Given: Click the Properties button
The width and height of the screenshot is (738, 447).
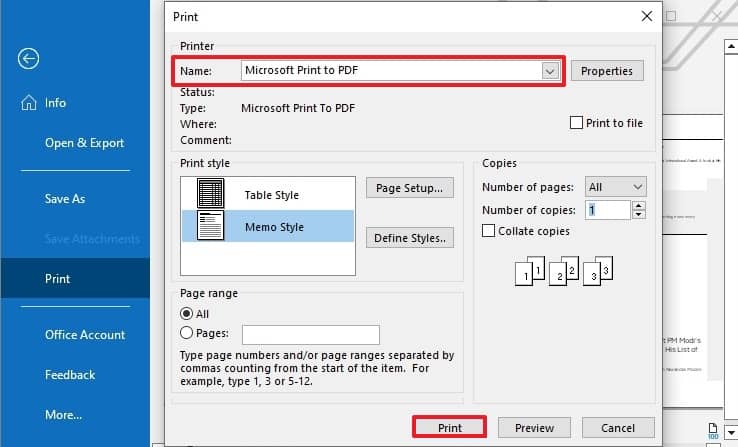Looking at the screenshot, I should (607, 71).
